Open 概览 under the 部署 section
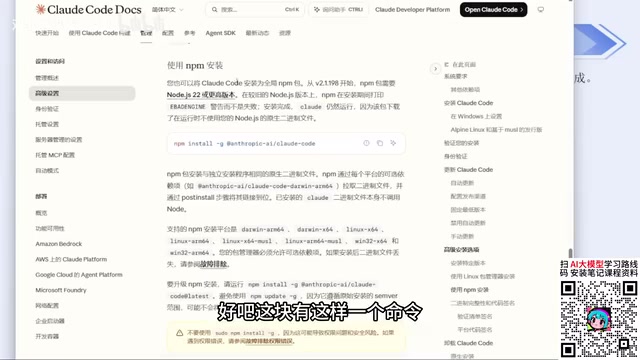This screenshot has height=360, width=640. click(41, 213)
